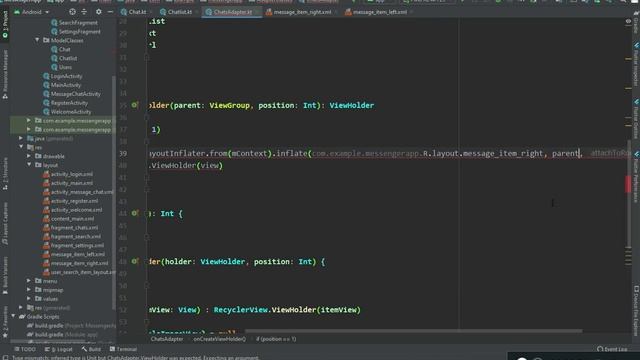Collapse the Gradle Scripts node
Screen dimensions: 640x360
pyautogui.click(x=13, y=316)
